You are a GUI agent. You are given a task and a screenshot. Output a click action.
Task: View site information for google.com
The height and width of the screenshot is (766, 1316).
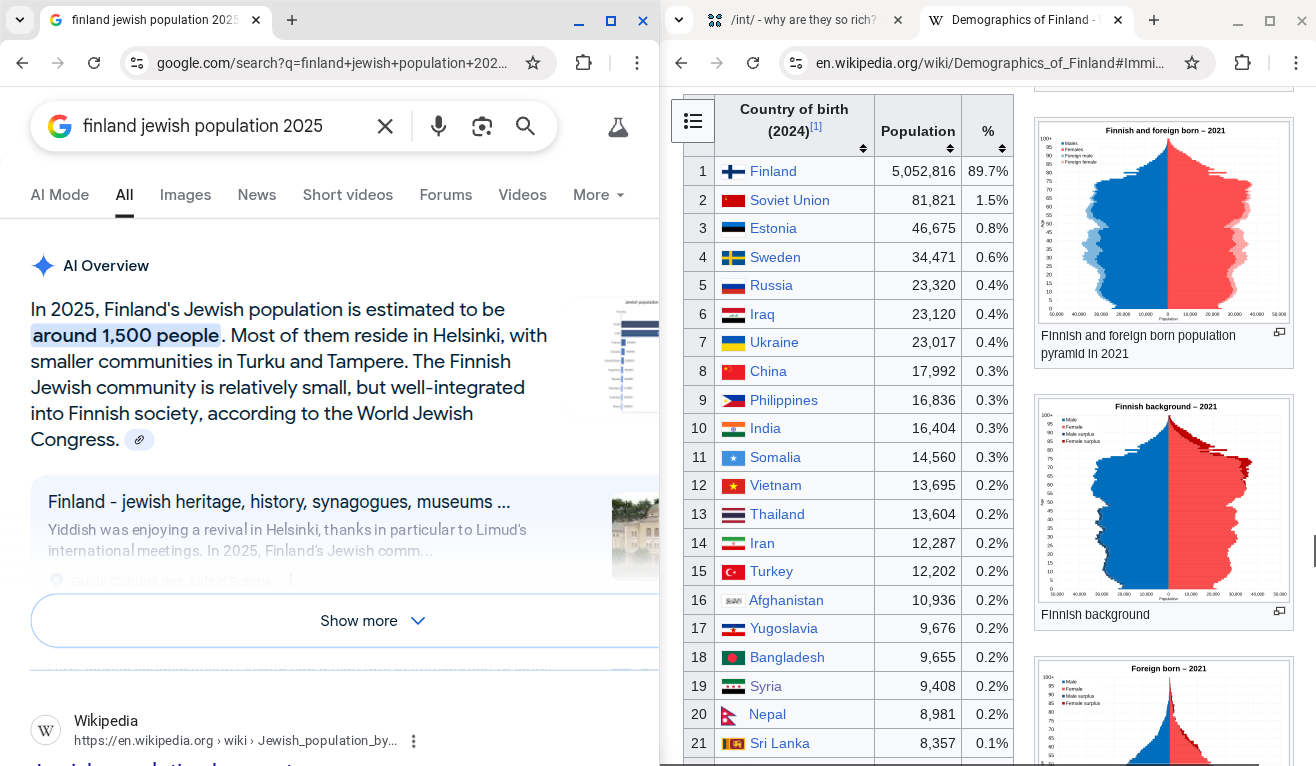(137, 63)
